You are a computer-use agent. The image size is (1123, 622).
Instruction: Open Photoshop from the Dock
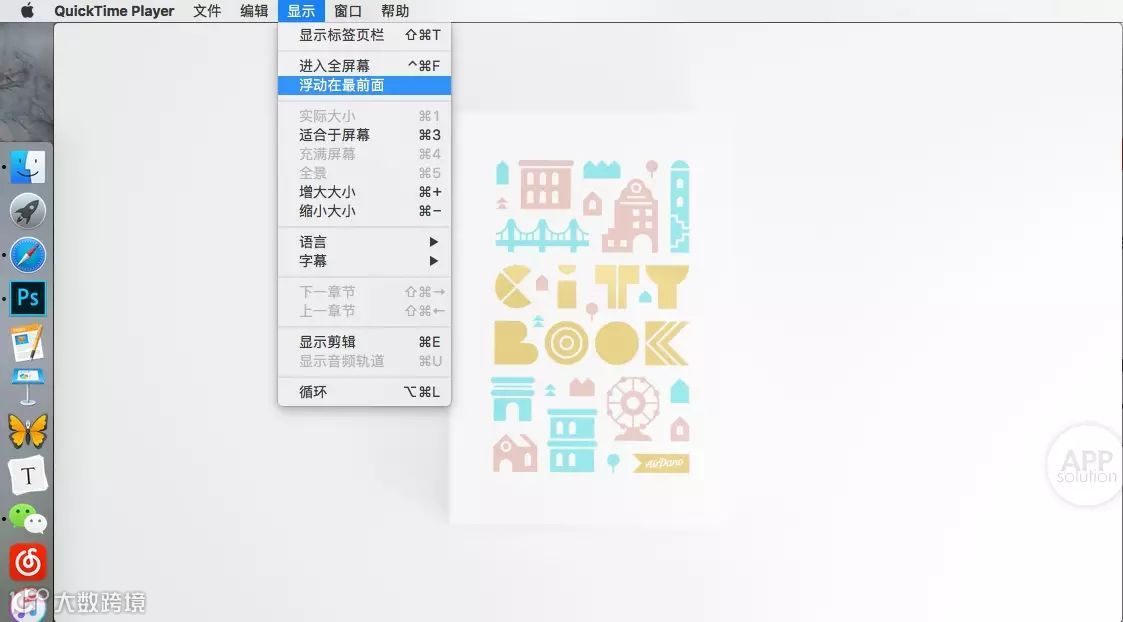click(28, 298)
